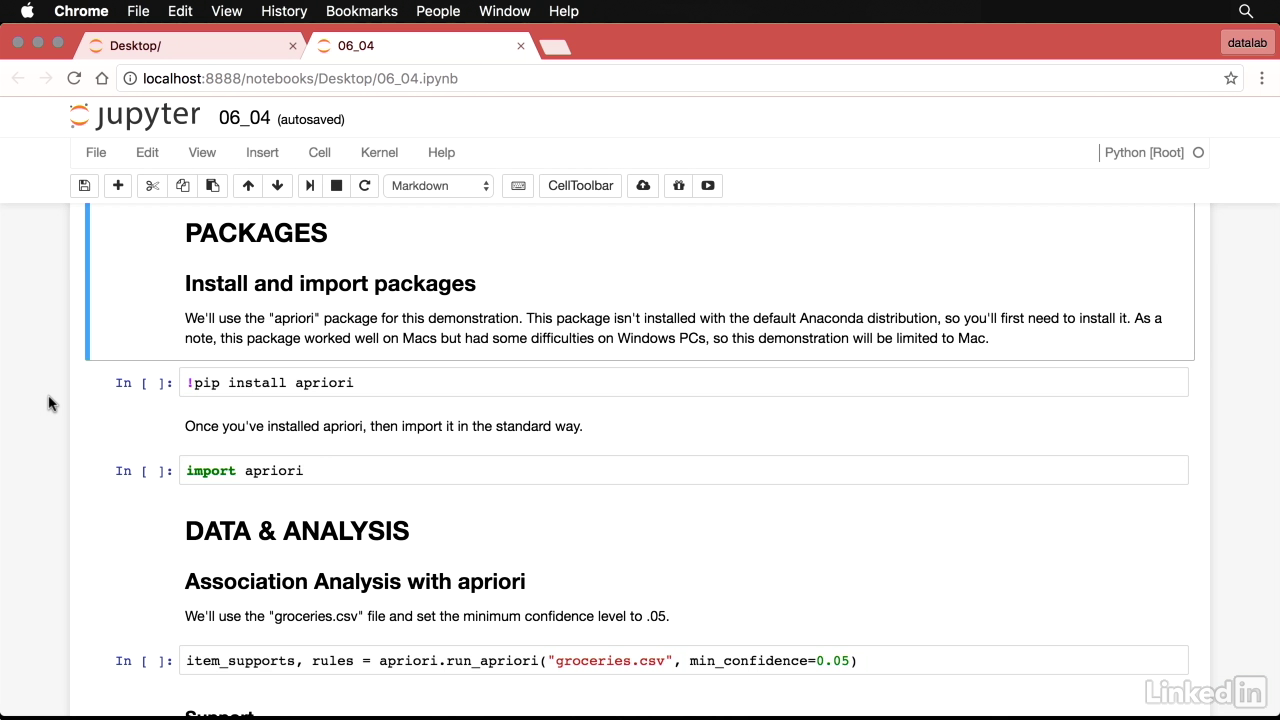Restart the kernel using circular arrow
This screenshot has height=720, width=1280.
tap(365, 186)
